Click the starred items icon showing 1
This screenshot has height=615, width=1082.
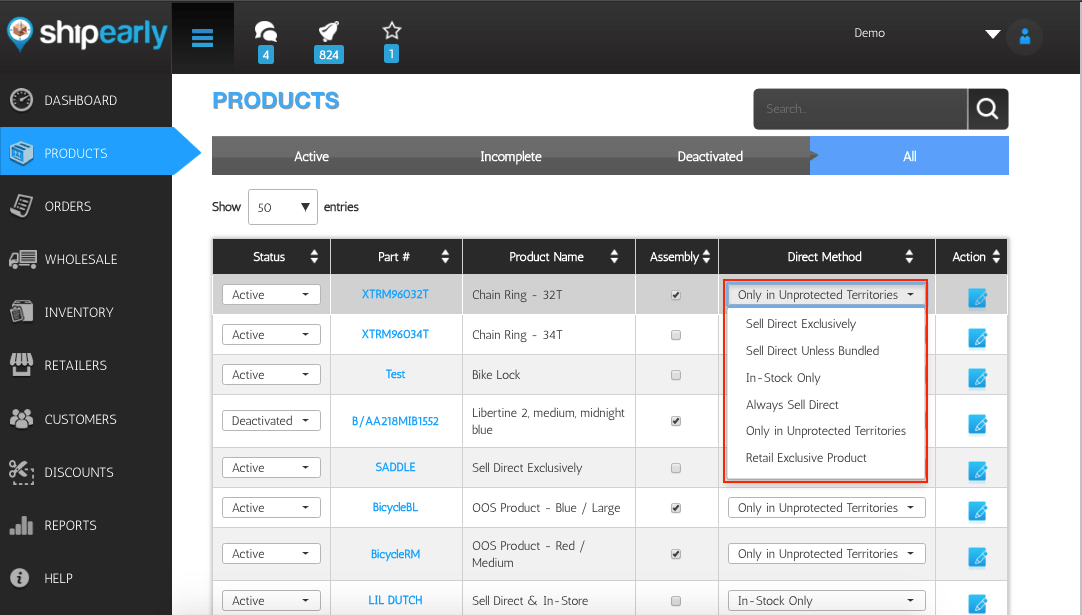tap(391, 30)
